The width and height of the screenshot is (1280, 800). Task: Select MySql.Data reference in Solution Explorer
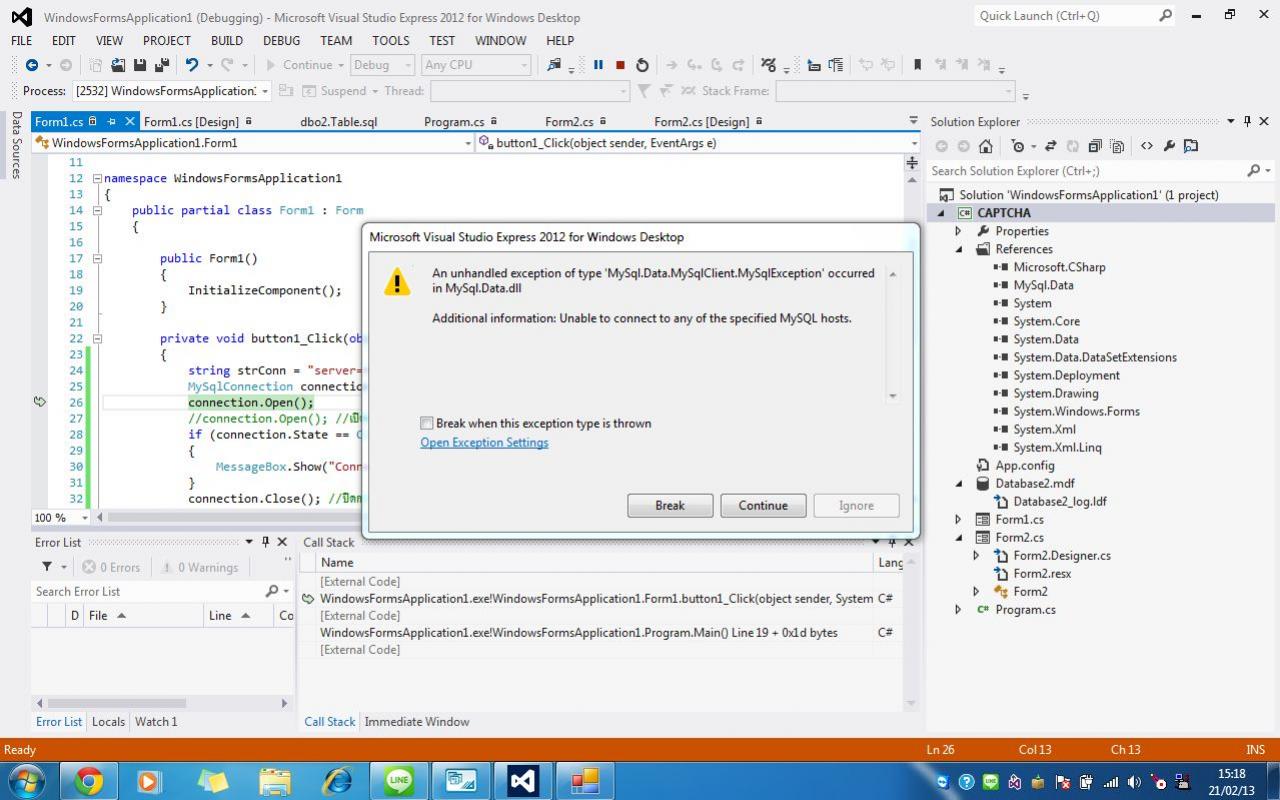[x=1043, y=285]
